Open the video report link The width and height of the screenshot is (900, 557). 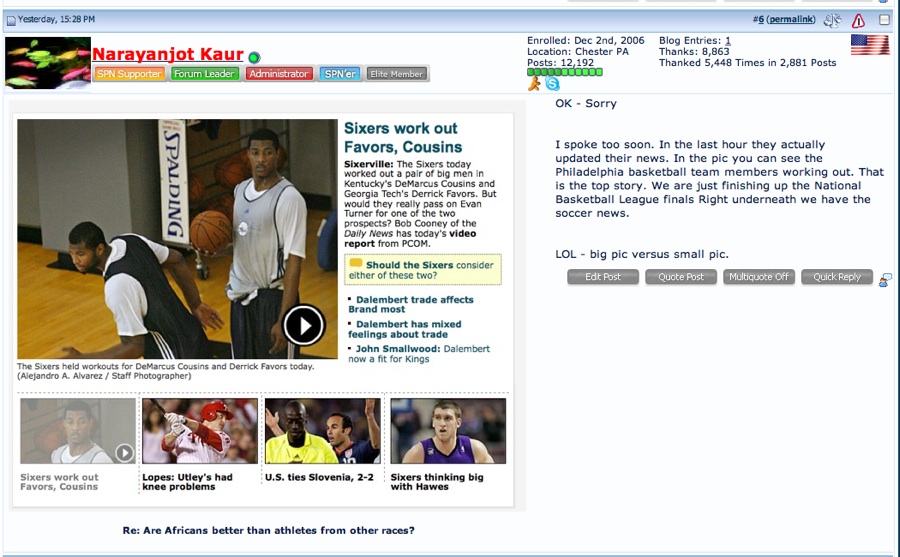point(410,238)
